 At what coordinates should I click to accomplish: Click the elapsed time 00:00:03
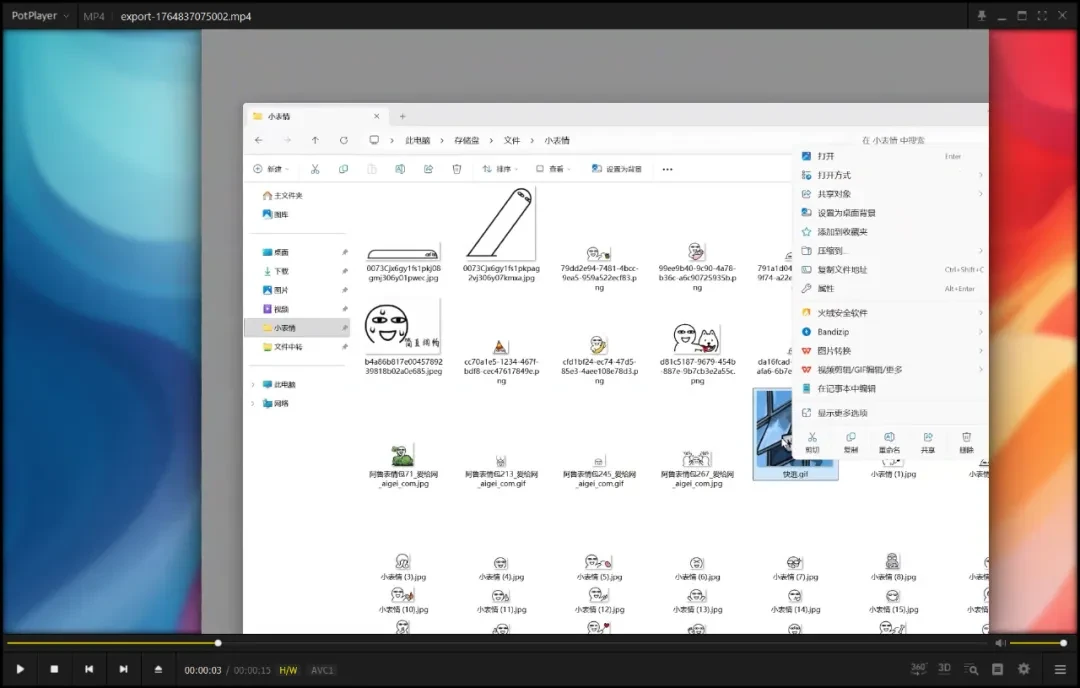pyautogui.click(x=202, y=670)
